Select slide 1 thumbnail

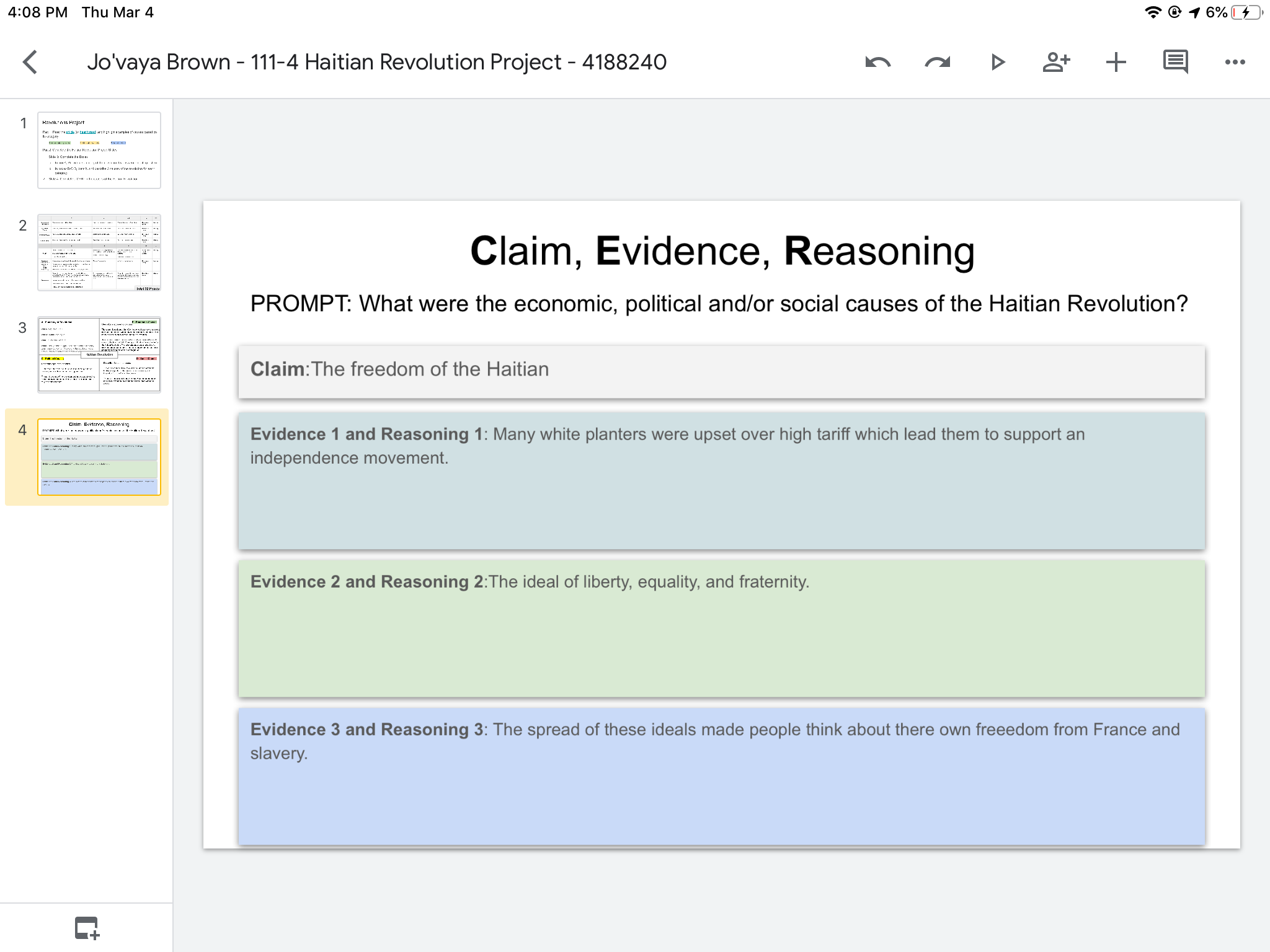pos(99,150)
